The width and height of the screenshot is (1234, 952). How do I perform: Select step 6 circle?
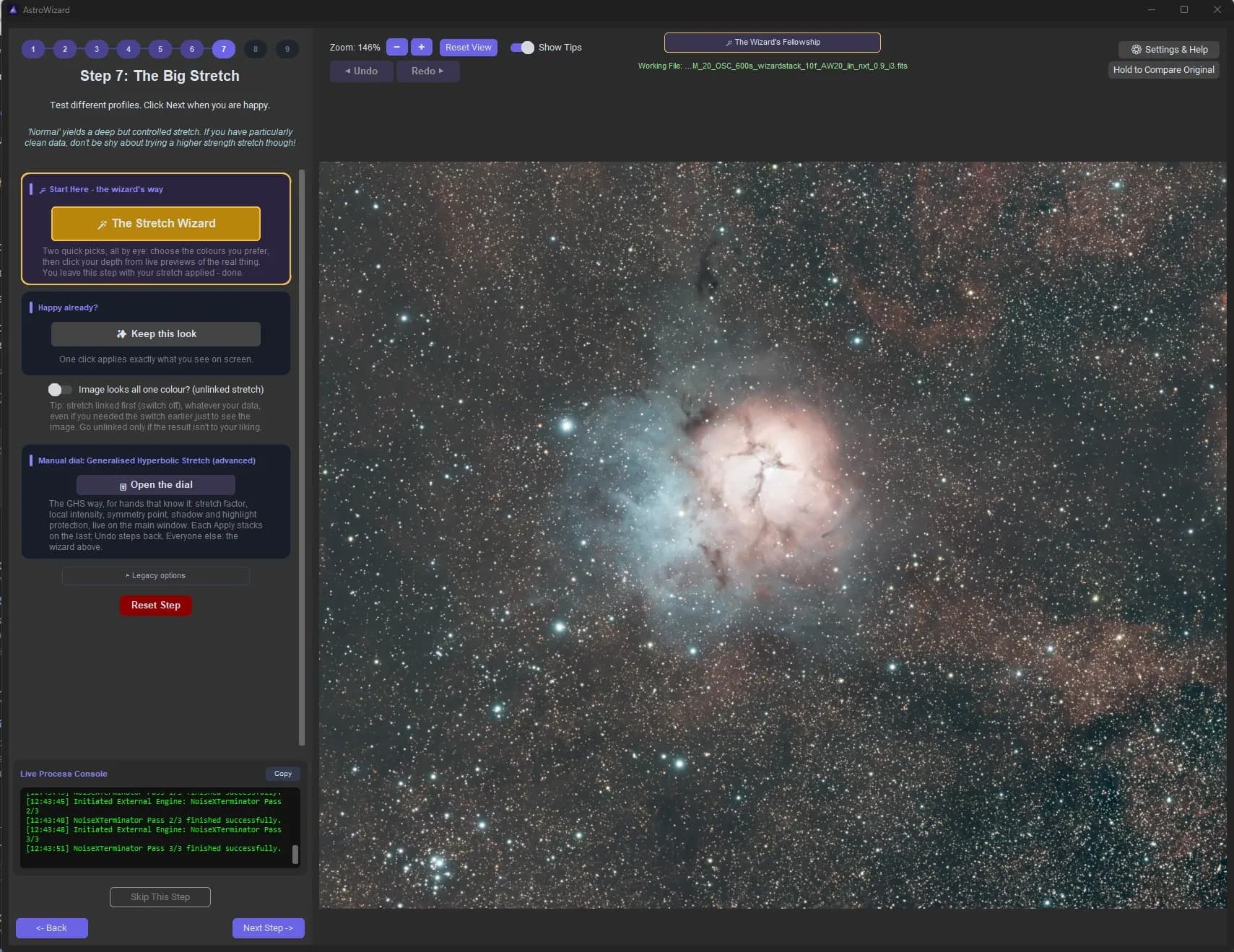(x=192, y=49)
